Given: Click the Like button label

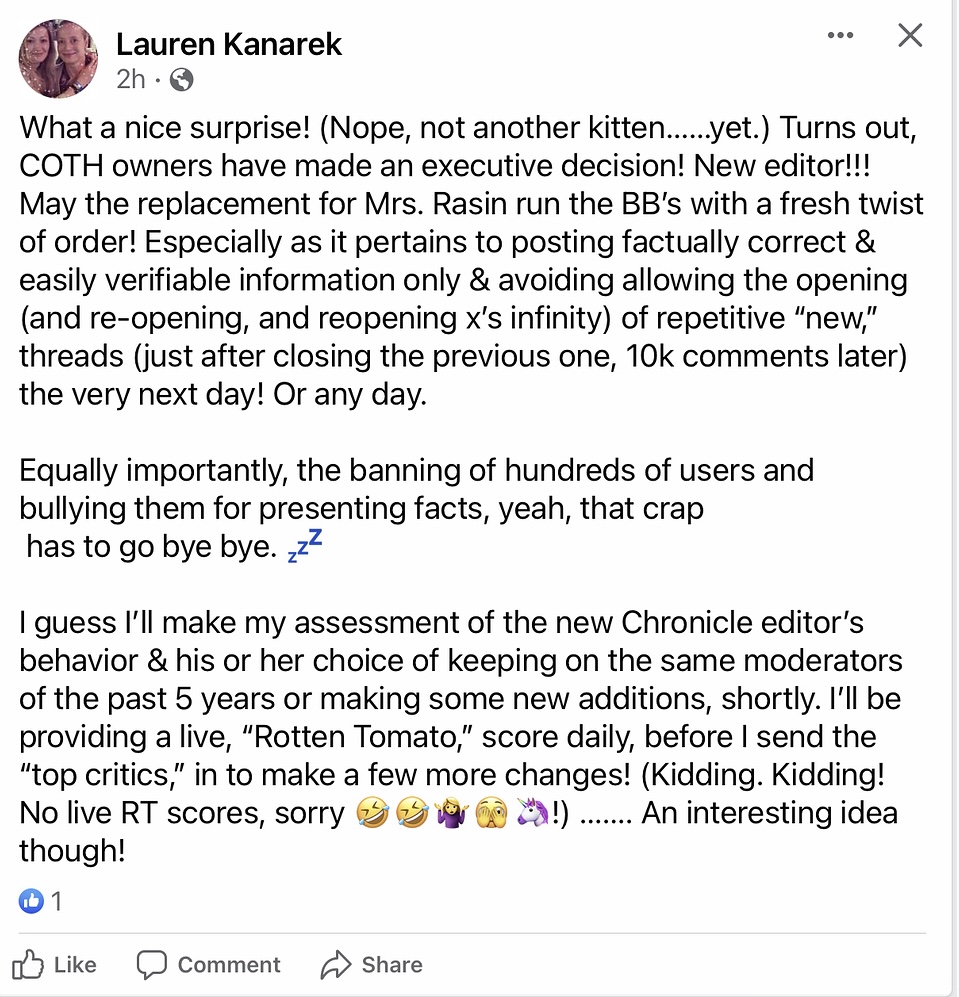Looking at the screenshot, I should (x=75, y=965).
